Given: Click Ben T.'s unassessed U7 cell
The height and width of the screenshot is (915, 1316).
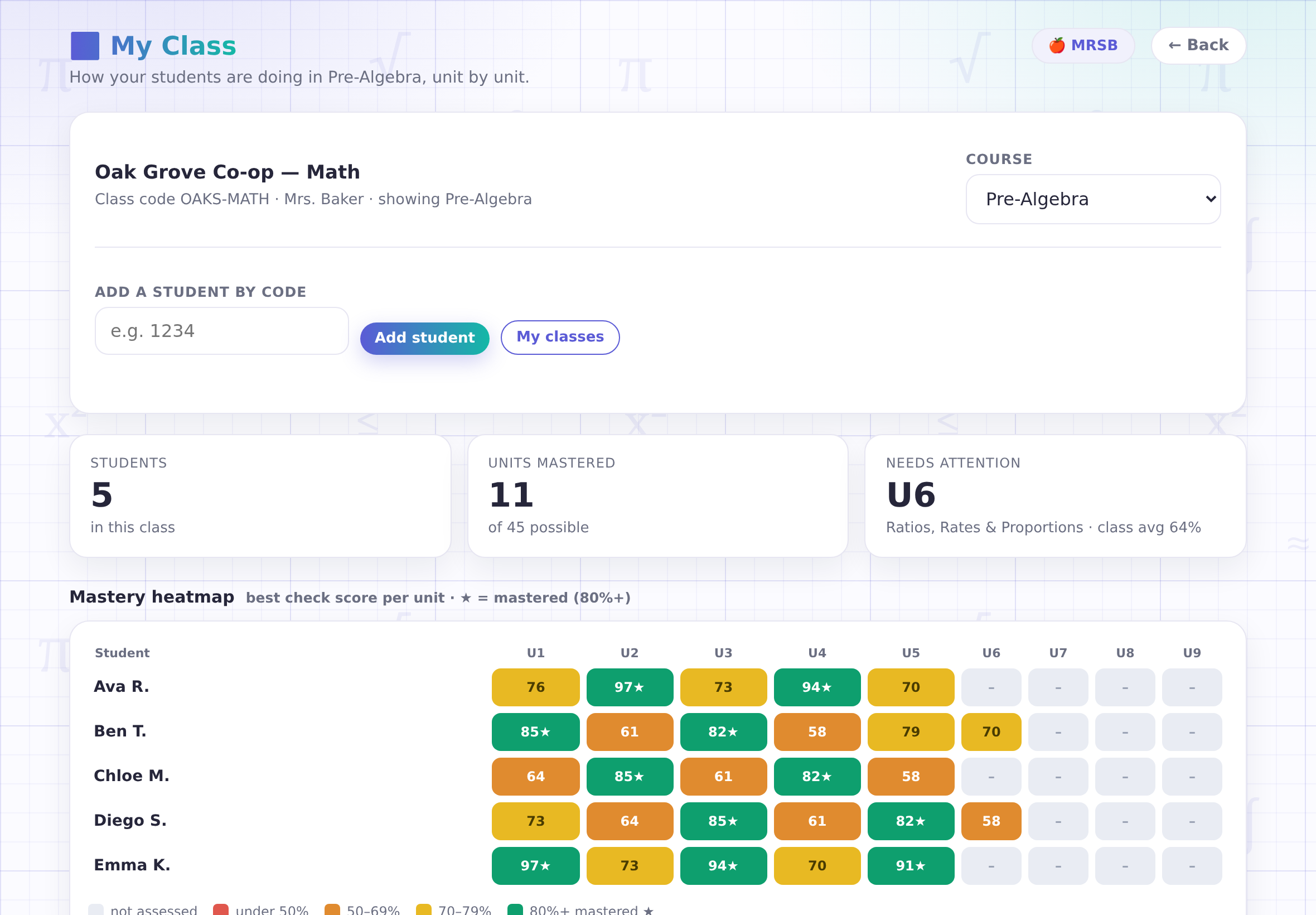Looking at the screenshot, I should 1058,732.
